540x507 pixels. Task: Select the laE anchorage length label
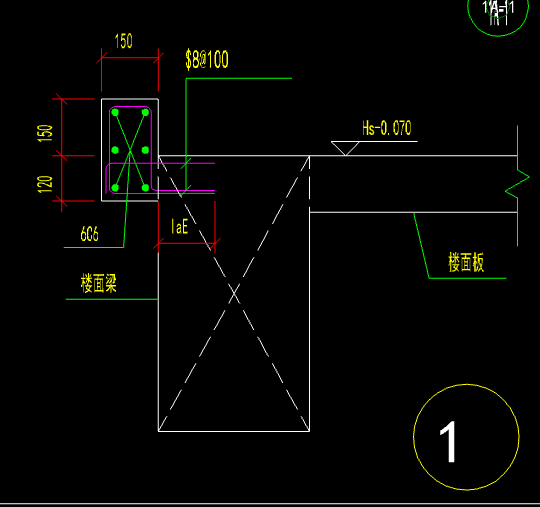click(x=179, y=227)
